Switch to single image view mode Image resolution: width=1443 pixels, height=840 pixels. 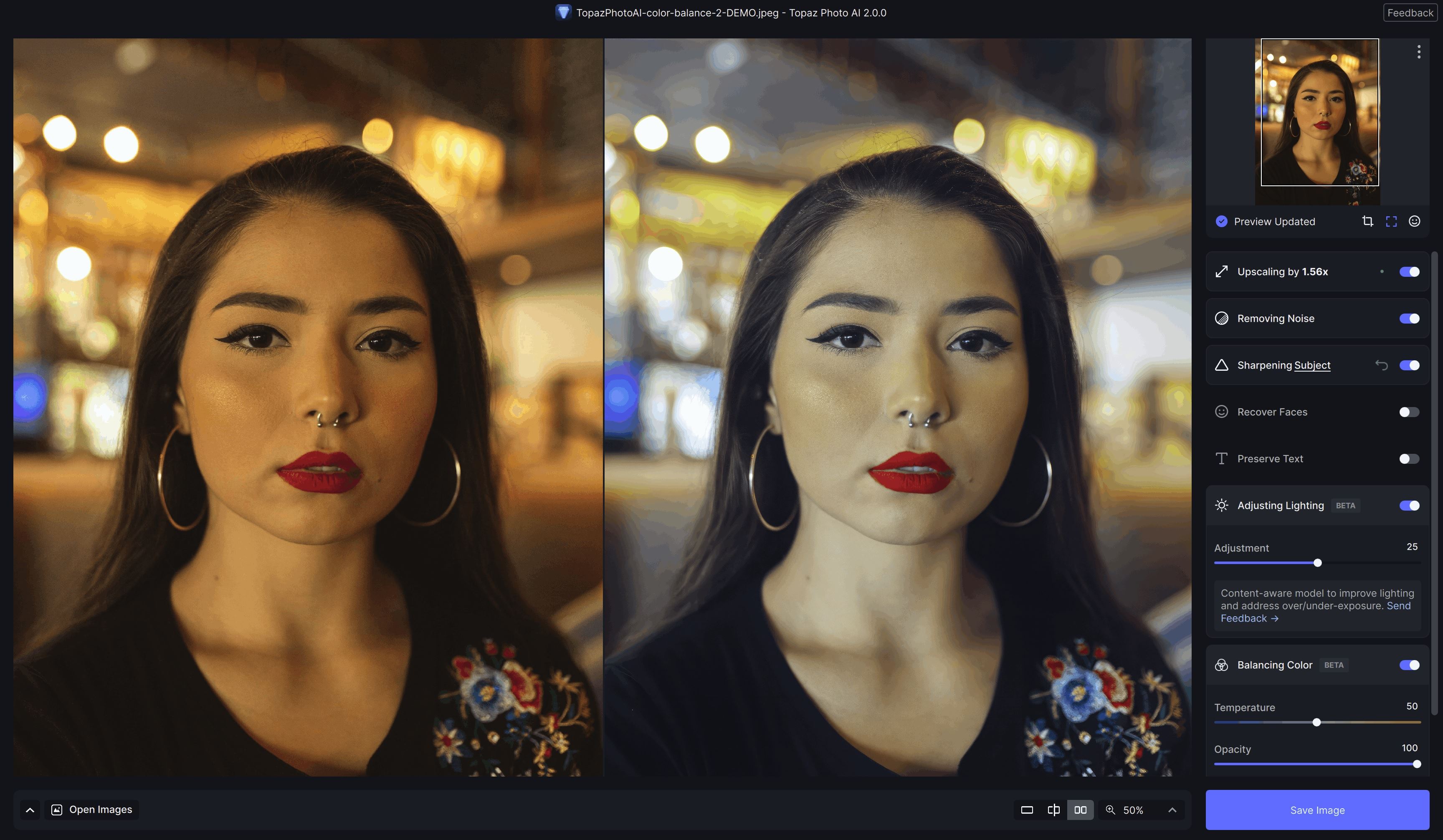pos(1027,810)
